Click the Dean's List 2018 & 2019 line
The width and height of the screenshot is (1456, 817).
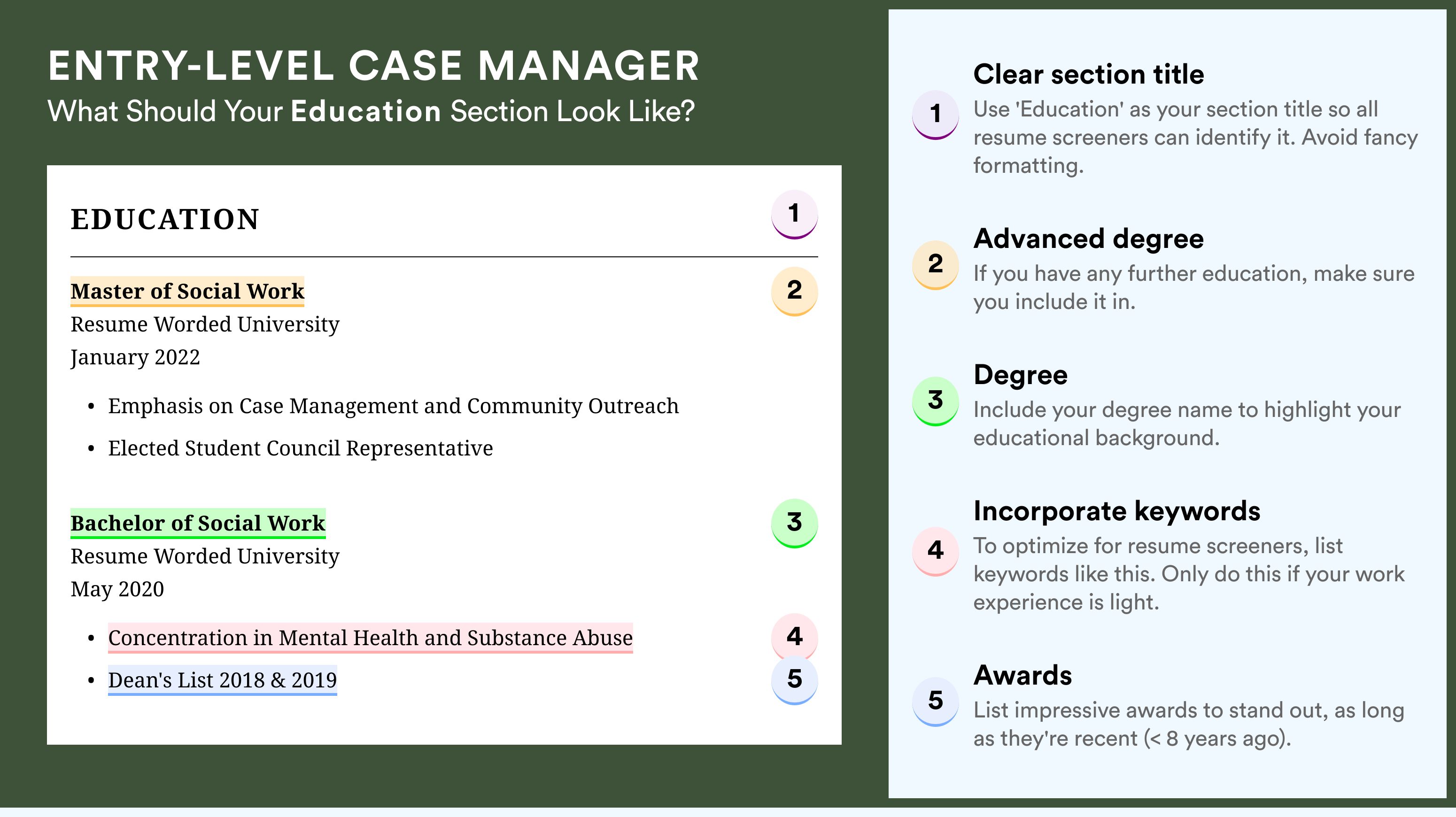[222, 680]
